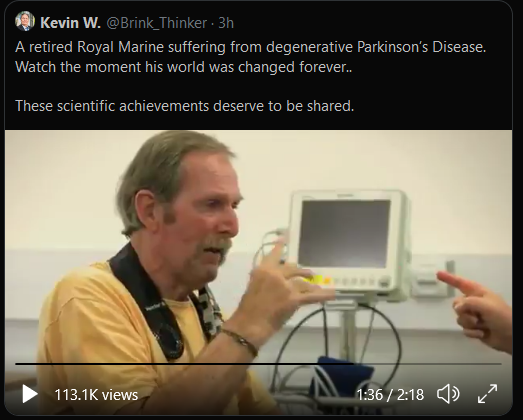
Task: Mute the video using the speaker icon
Action: click(448, 394)
